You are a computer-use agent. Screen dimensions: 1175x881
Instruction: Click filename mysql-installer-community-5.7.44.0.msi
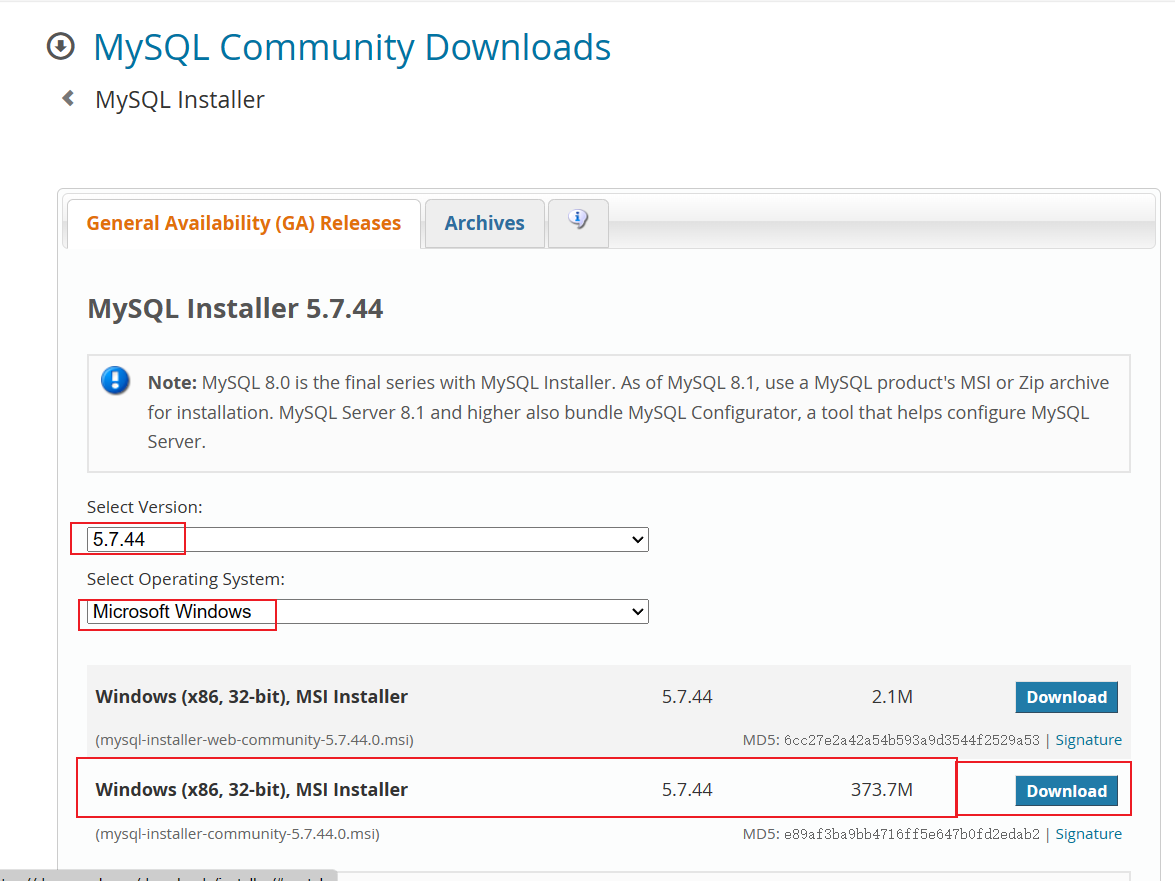(238, 834)
